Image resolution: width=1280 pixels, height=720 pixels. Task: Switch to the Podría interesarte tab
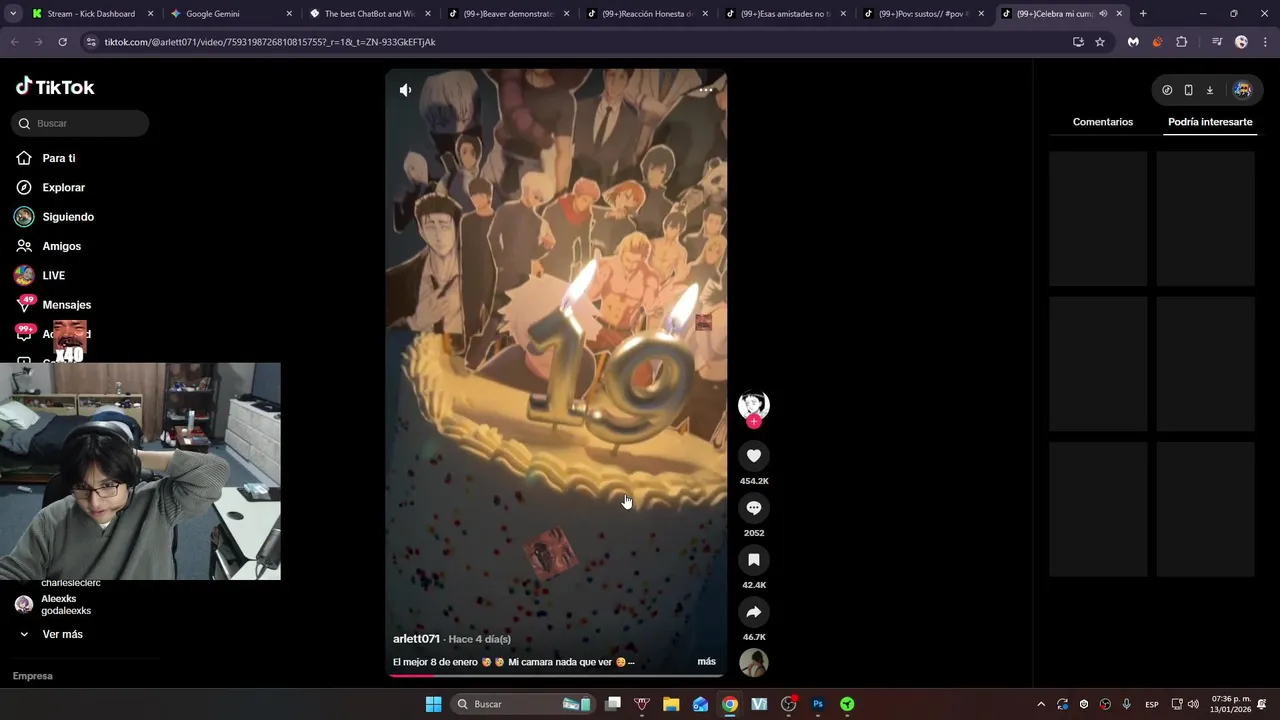(x=1210, y=122)
